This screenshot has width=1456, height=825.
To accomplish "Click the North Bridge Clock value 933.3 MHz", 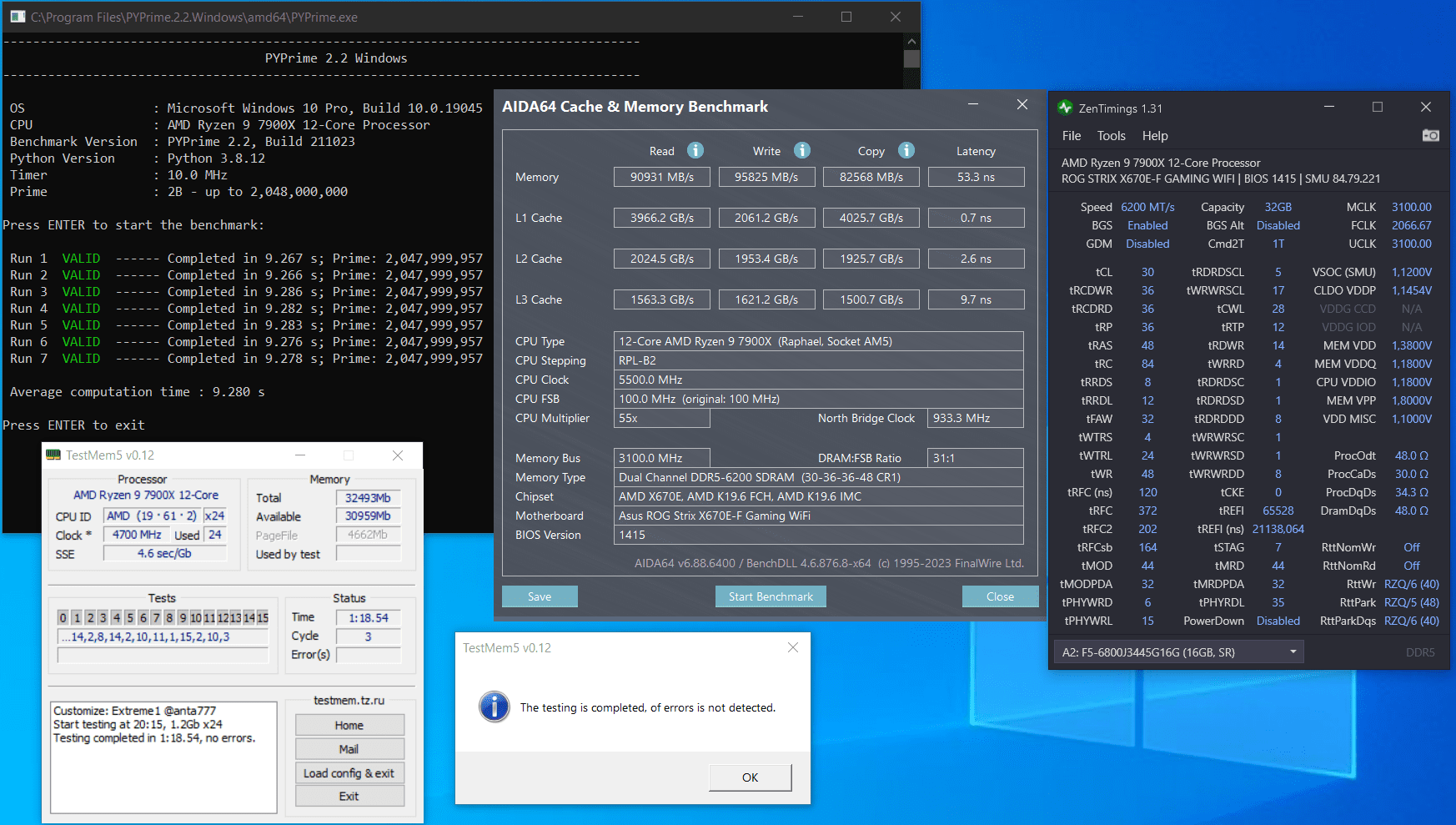I will click(x=976, y=418).
